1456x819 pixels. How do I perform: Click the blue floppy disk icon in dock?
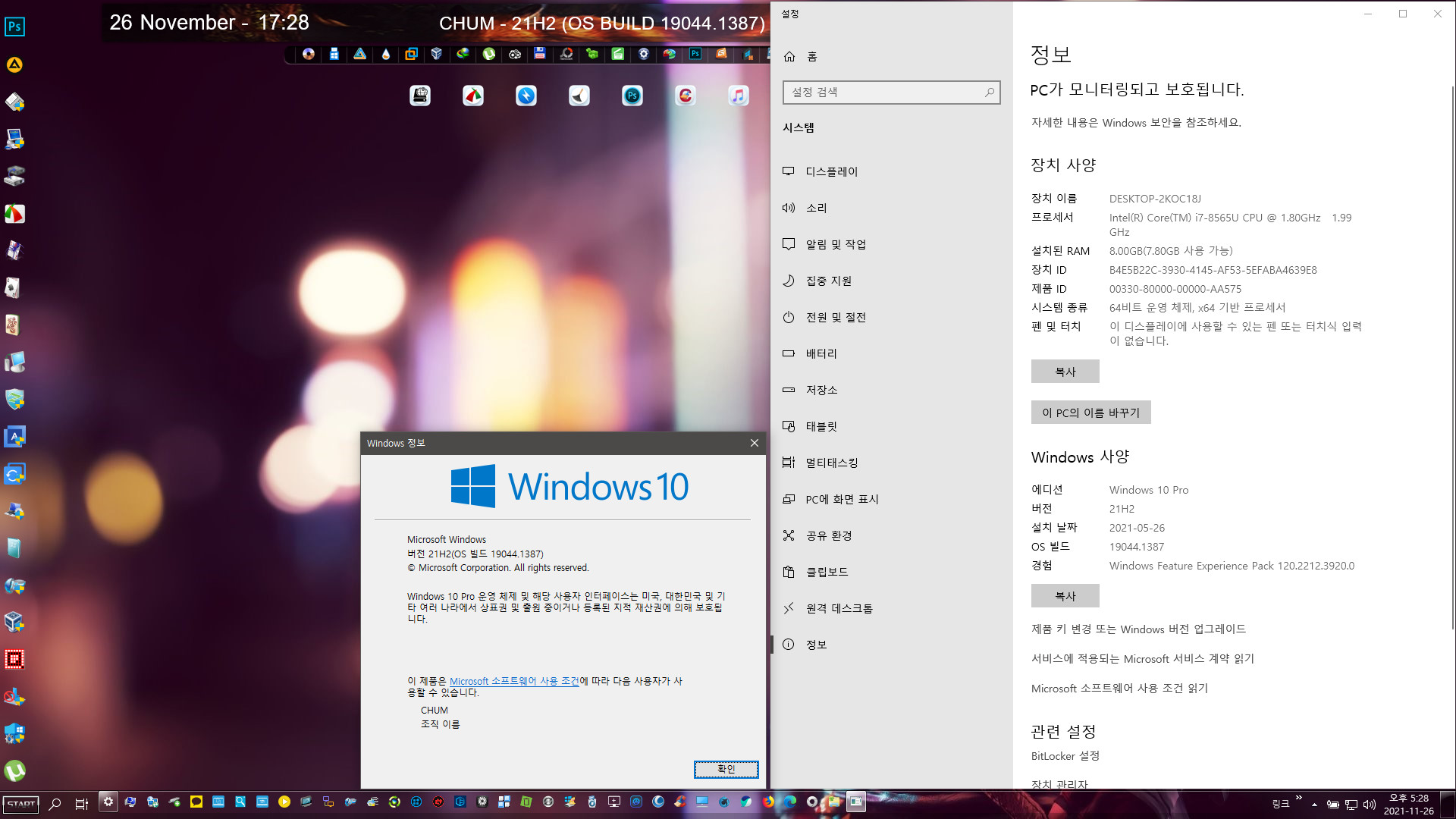540,53
